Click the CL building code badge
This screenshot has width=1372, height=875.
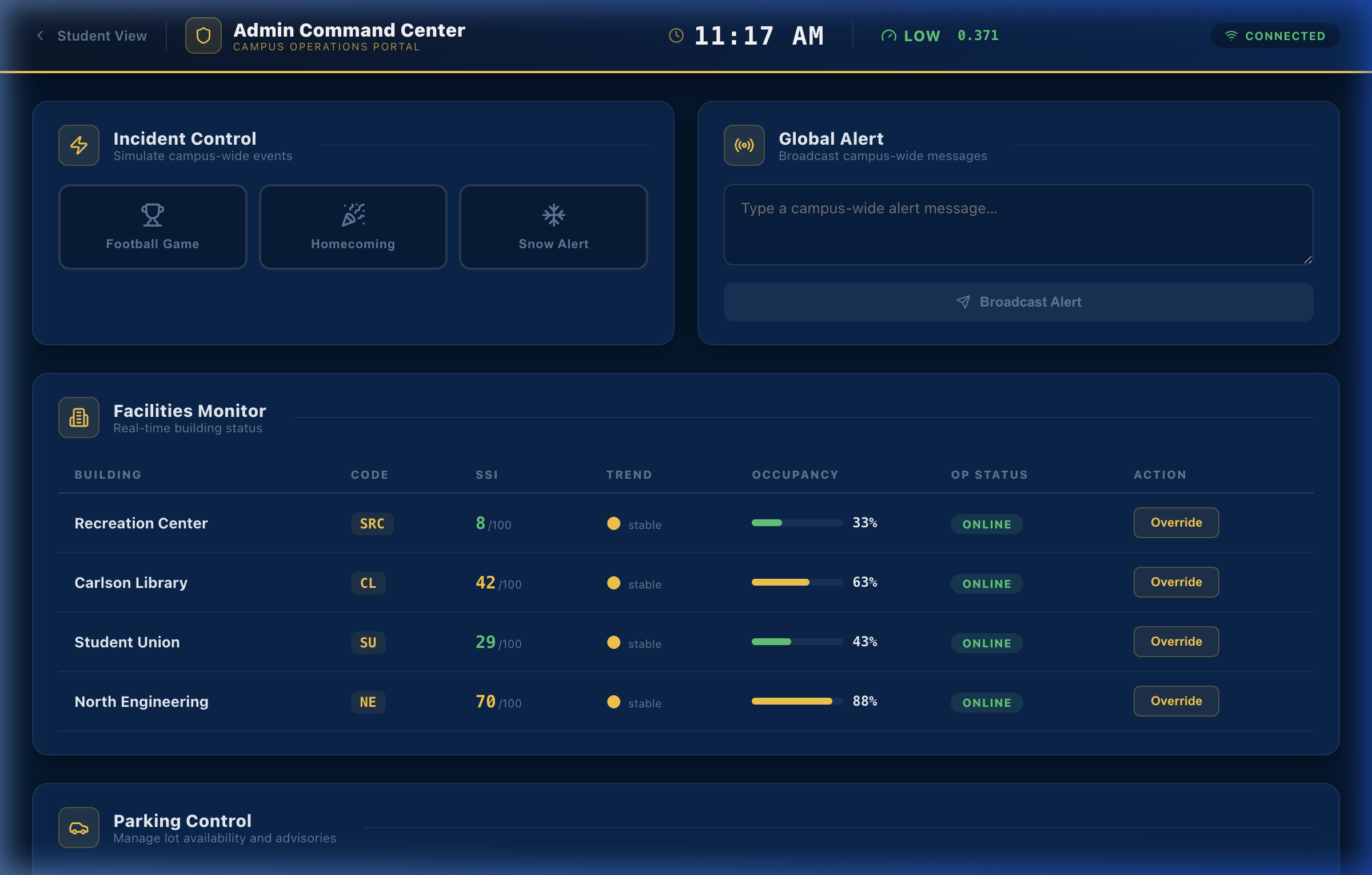(368, 583)
